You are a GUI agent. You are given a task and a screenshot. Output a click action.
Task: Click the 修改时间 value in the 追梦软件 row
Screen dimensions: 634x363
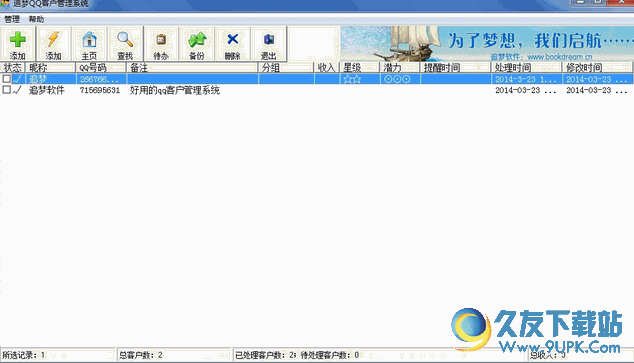pos(597,90)
